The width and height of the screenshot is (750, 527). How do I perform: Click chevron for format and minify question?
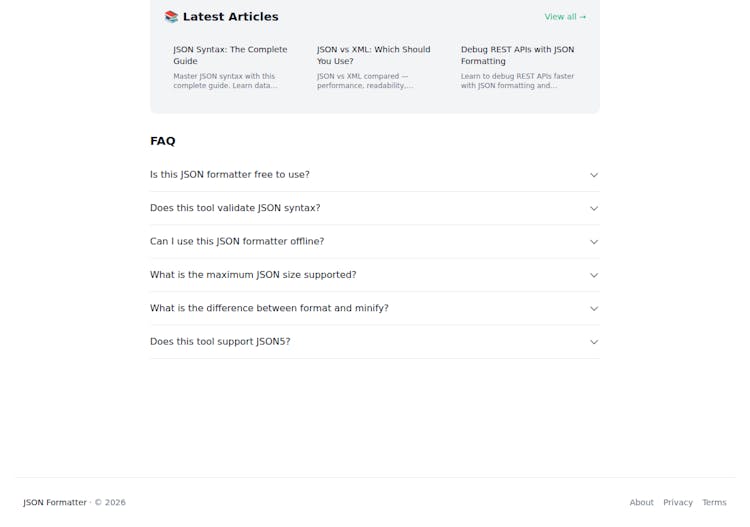[594, 308]
